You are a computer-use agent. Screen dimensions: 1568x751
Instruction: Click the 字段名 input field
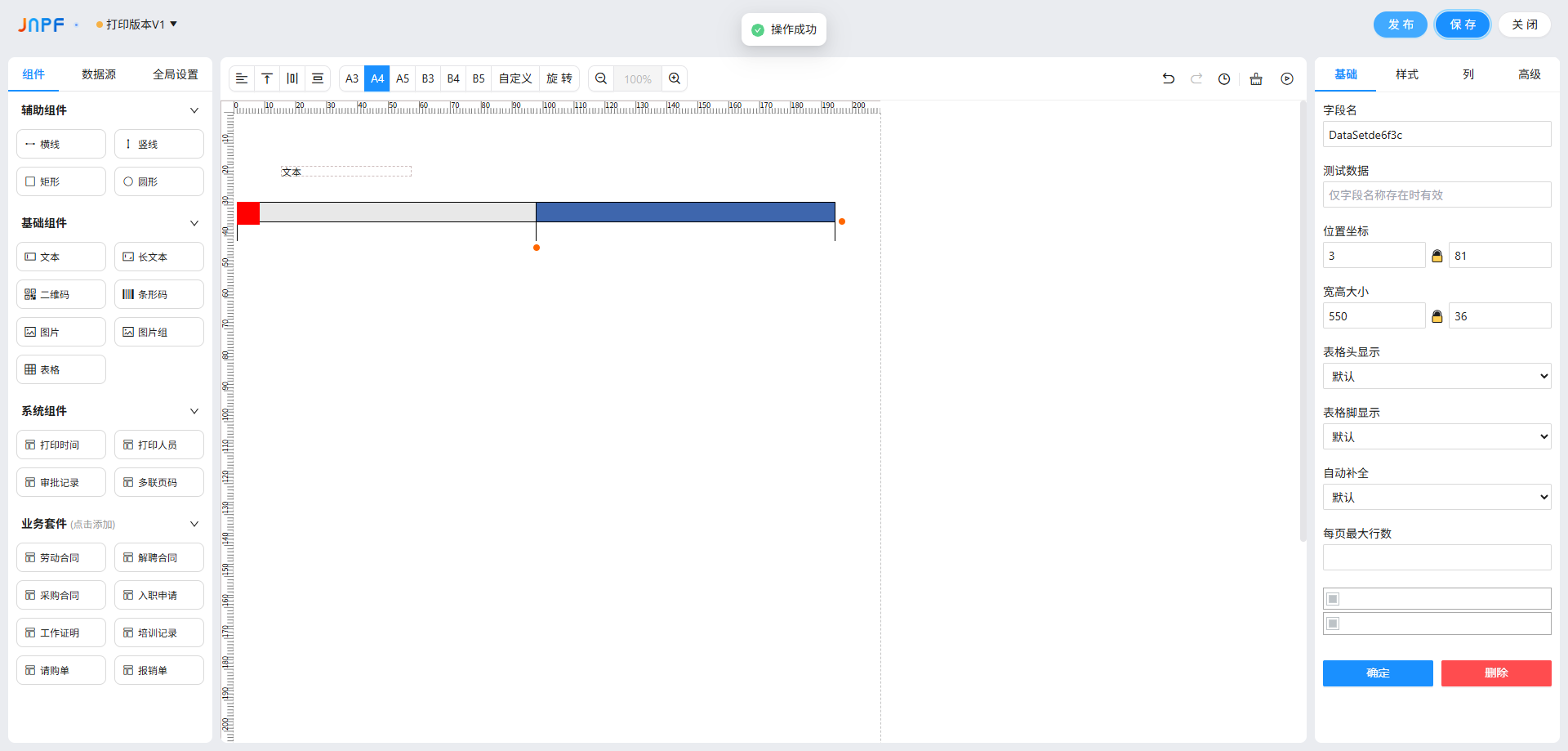click(x=1437, y=135)
